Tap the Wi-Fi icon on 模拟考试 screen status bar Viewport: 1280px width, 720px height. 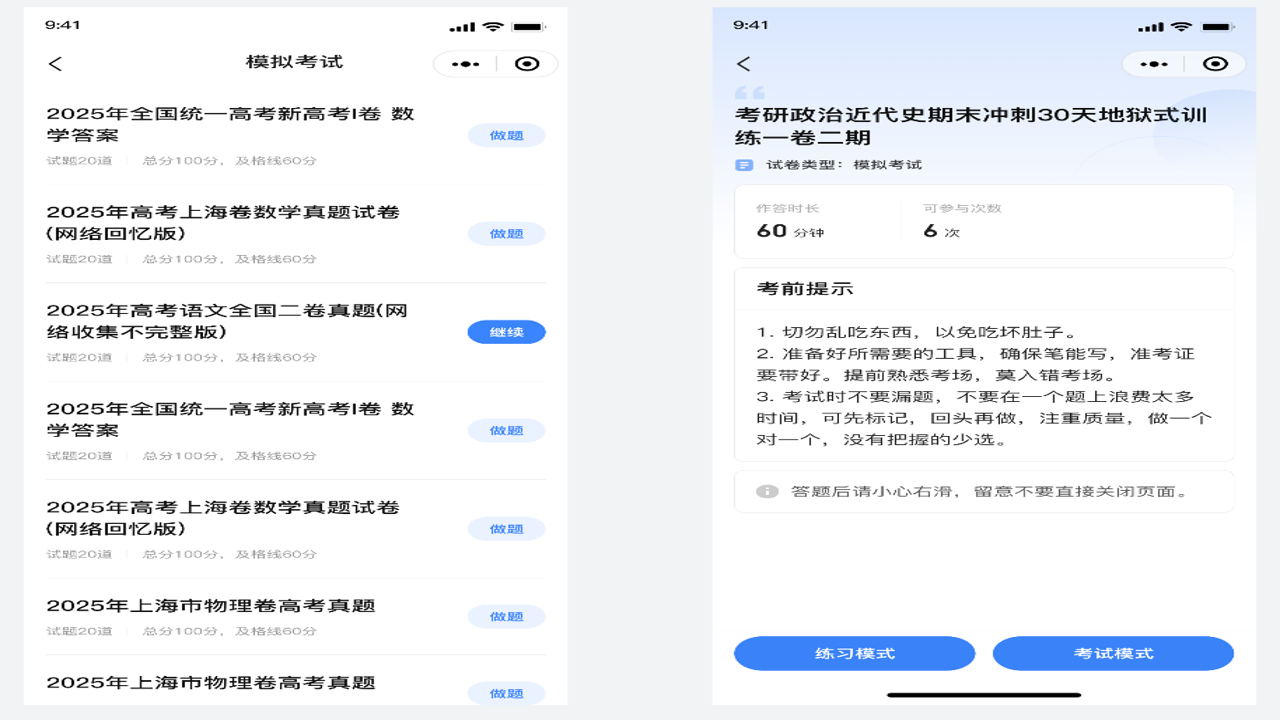click(x=493, y=26)
